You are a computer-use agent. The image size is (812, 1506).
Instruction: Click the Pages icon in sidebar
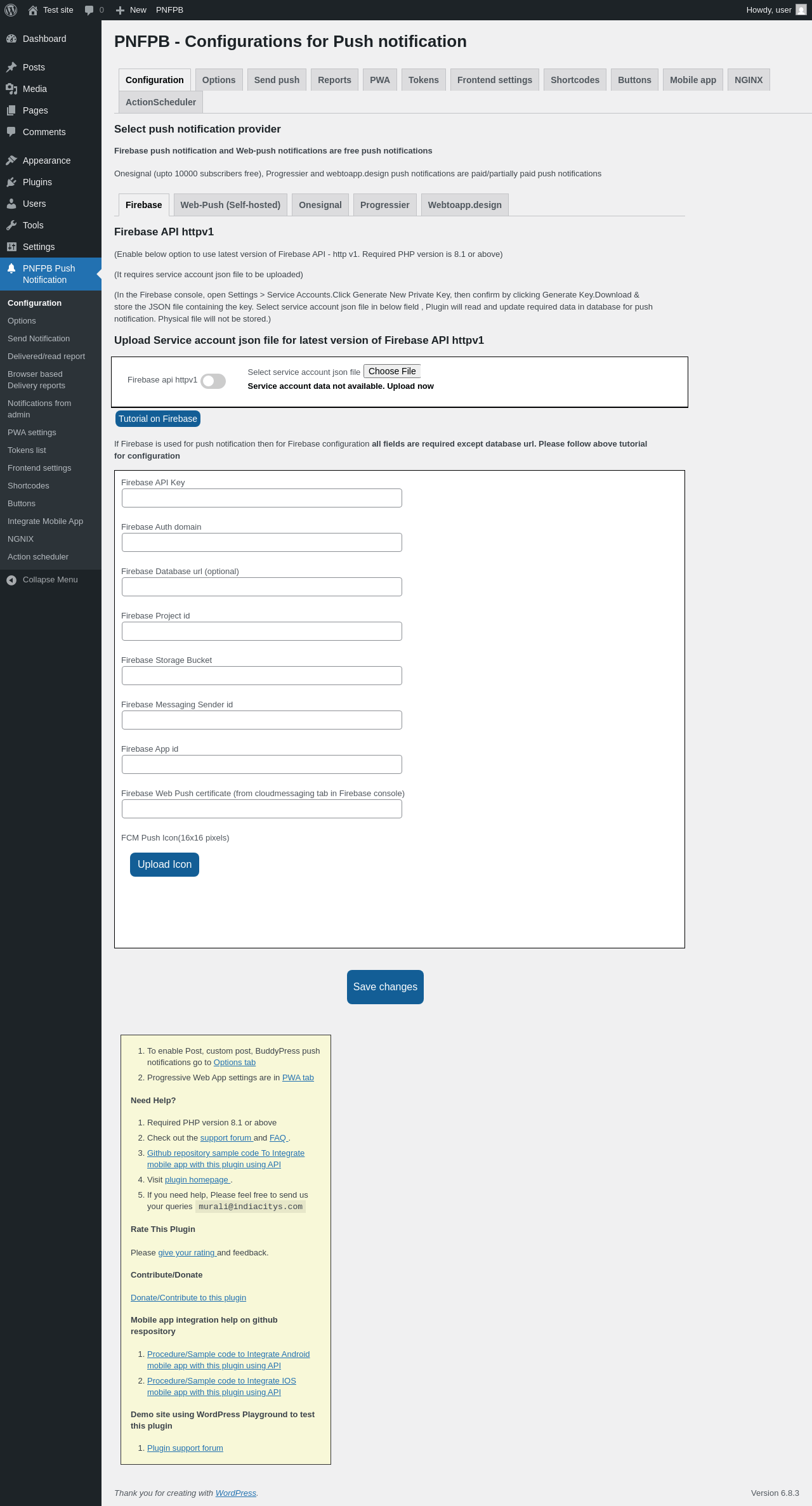pyautogui.click(x=11, y=110)
